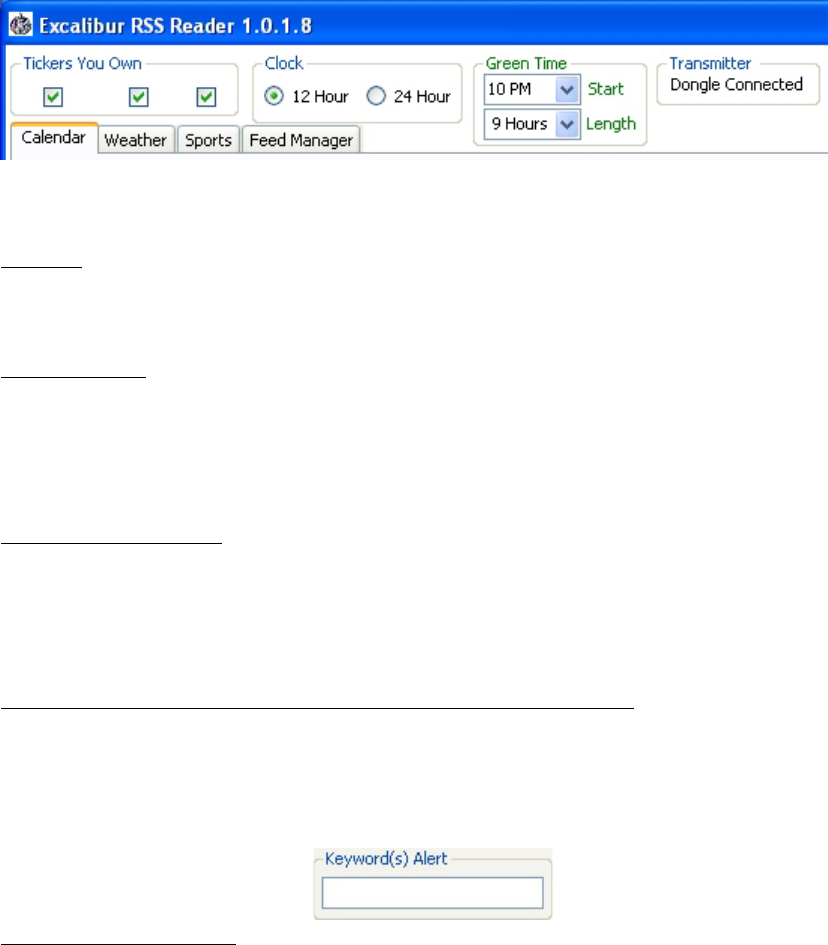Toggle the first Tickers You Own checkbox

[53, 96]
